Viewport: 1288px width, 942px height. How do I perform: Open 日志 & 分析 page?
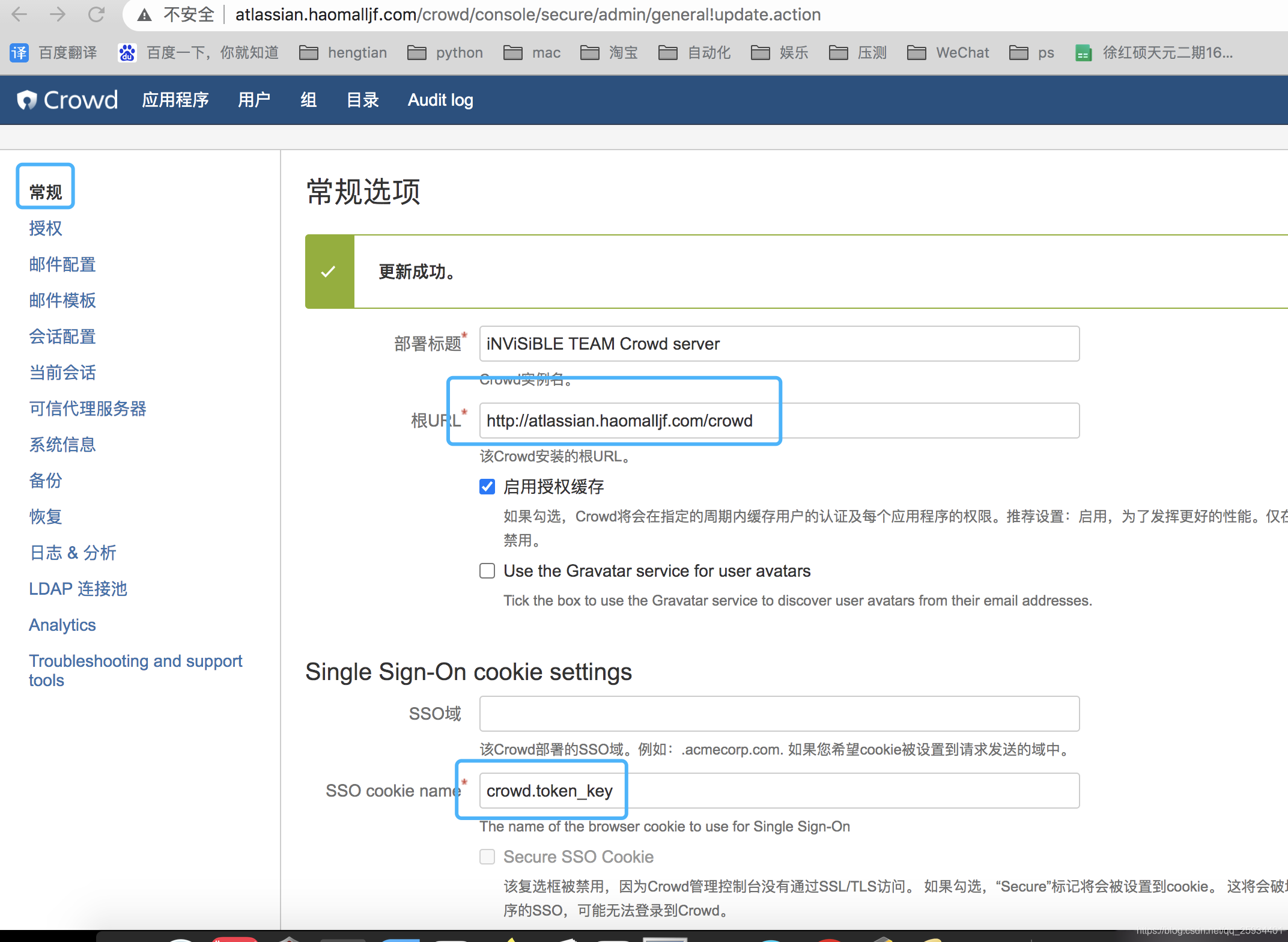[73, 553]
